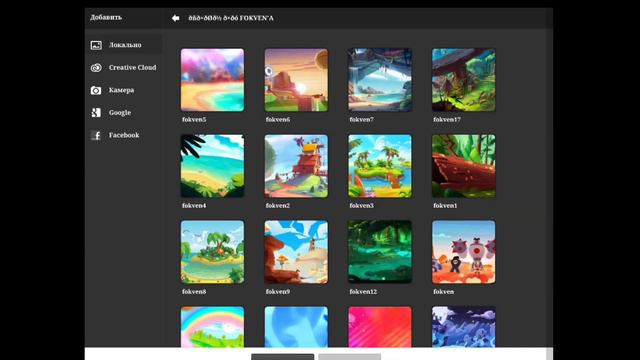This screenshot has height=360, width=640.
Task: Click the fokven6 file name
Action: [278, 120]
